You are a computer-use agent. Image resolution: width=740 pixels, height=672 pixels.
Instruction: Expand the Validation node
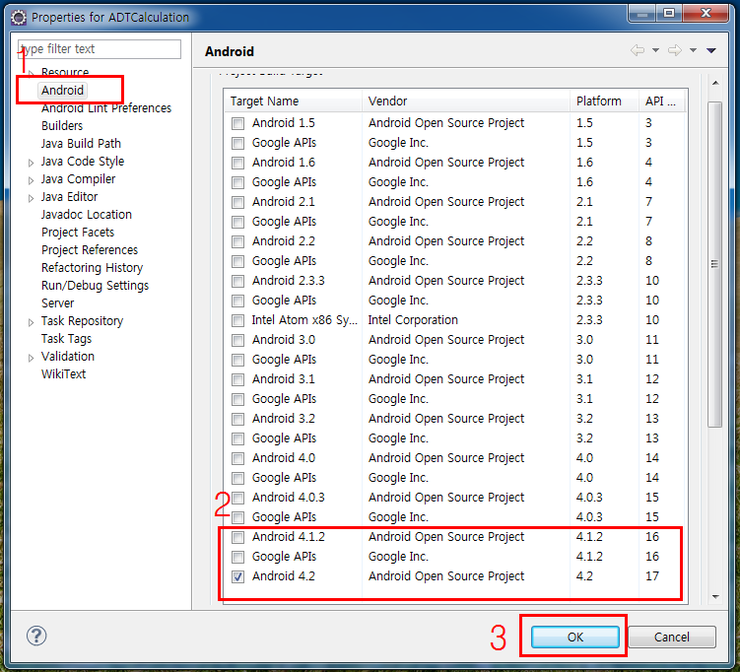tap(31, 358)
